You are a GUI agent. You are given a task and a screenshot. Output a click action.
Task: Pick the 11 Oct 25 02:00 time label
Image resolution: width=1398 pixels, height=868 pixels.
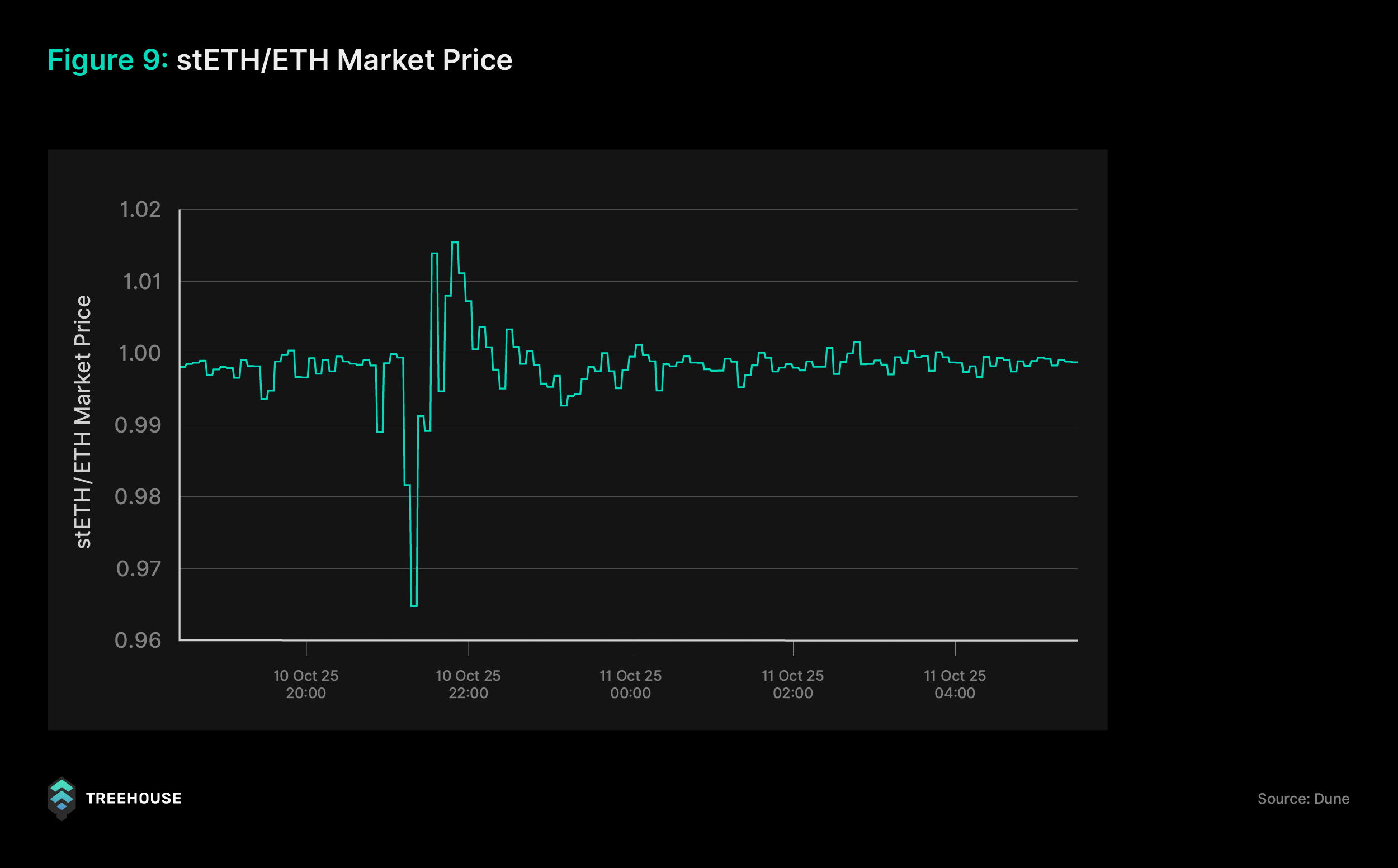pyautogui.click(x=792, y=684)
